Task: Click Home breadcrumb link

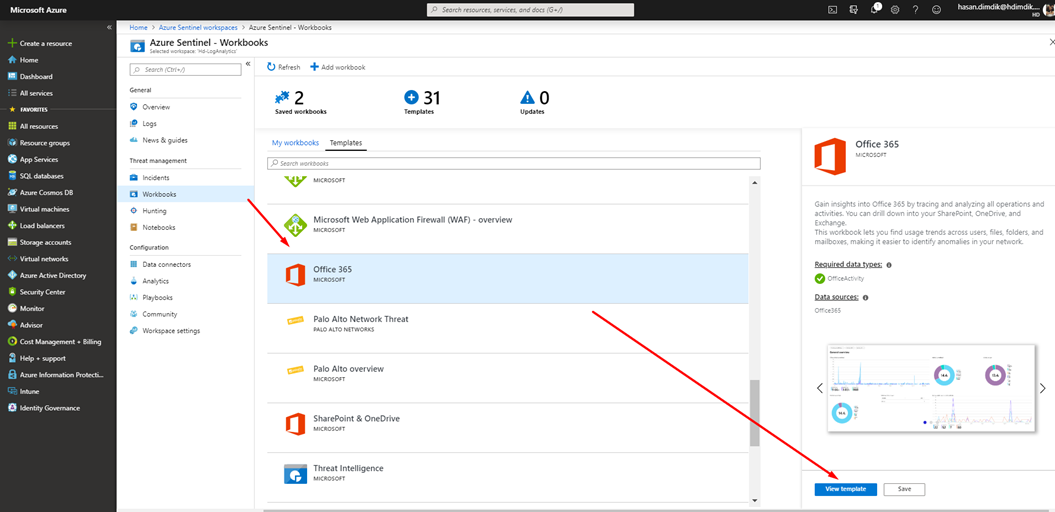Action: 138,28
